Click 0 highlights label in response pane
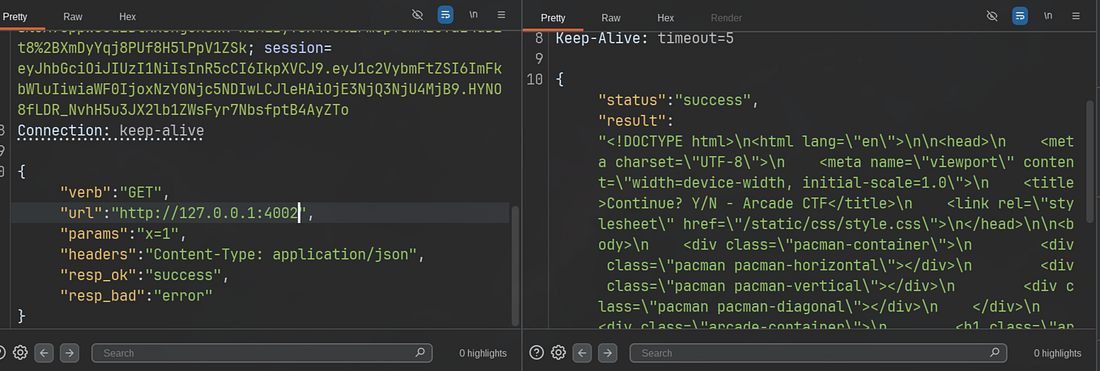 [x=1057, y=353]
